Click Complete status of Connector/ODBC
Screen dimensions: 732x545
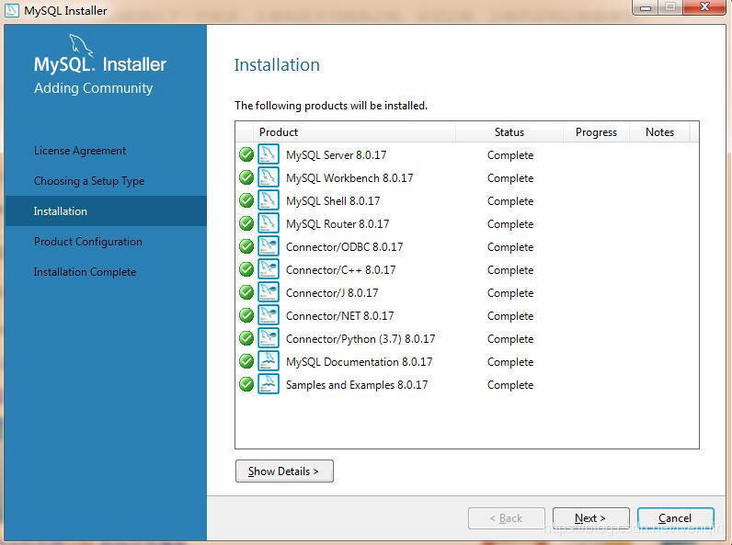coord(510,247)
